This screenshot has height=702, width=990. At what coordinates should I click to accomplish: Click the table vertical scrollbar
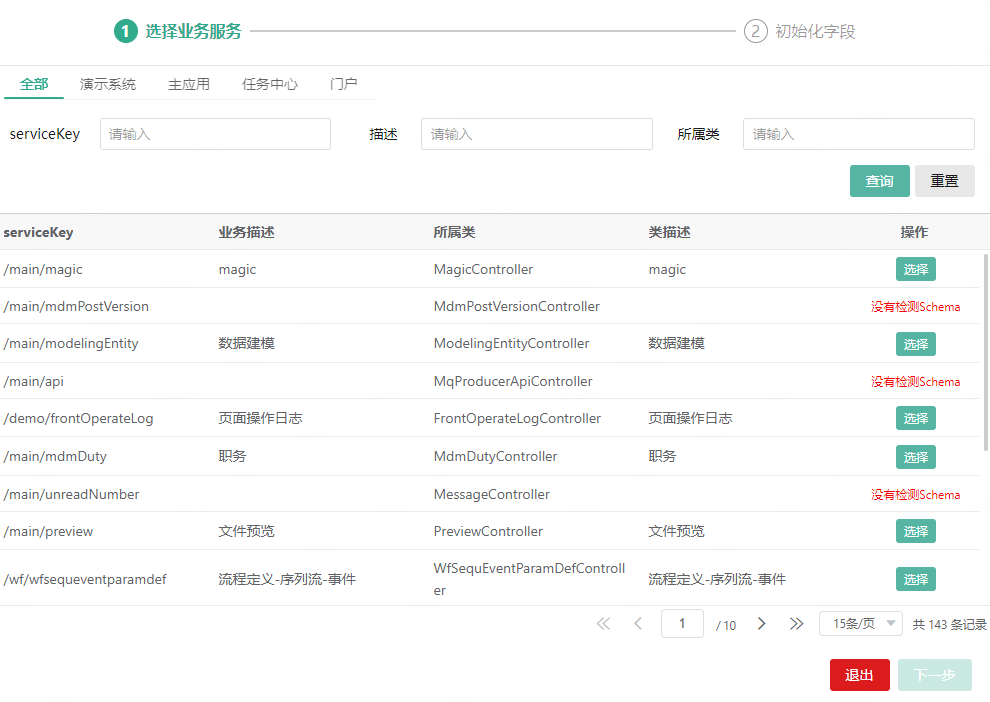pos(986,350)
